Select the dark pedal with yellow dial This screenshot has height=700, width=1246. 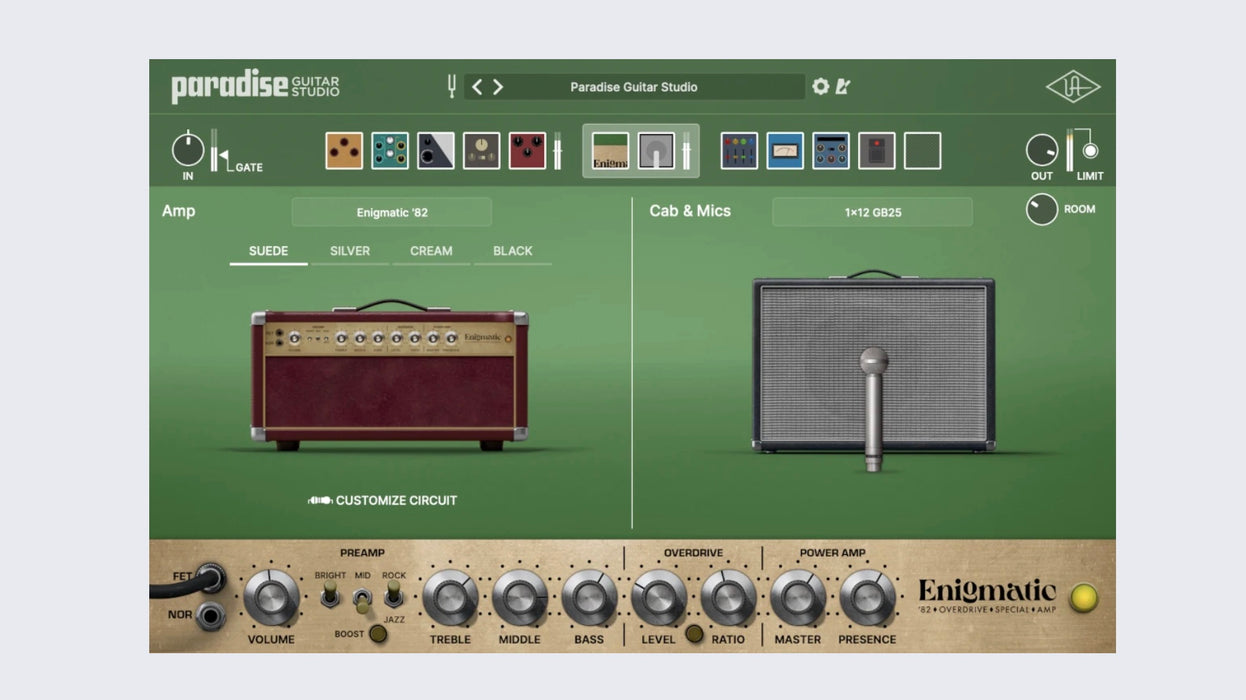click(482, 151)
